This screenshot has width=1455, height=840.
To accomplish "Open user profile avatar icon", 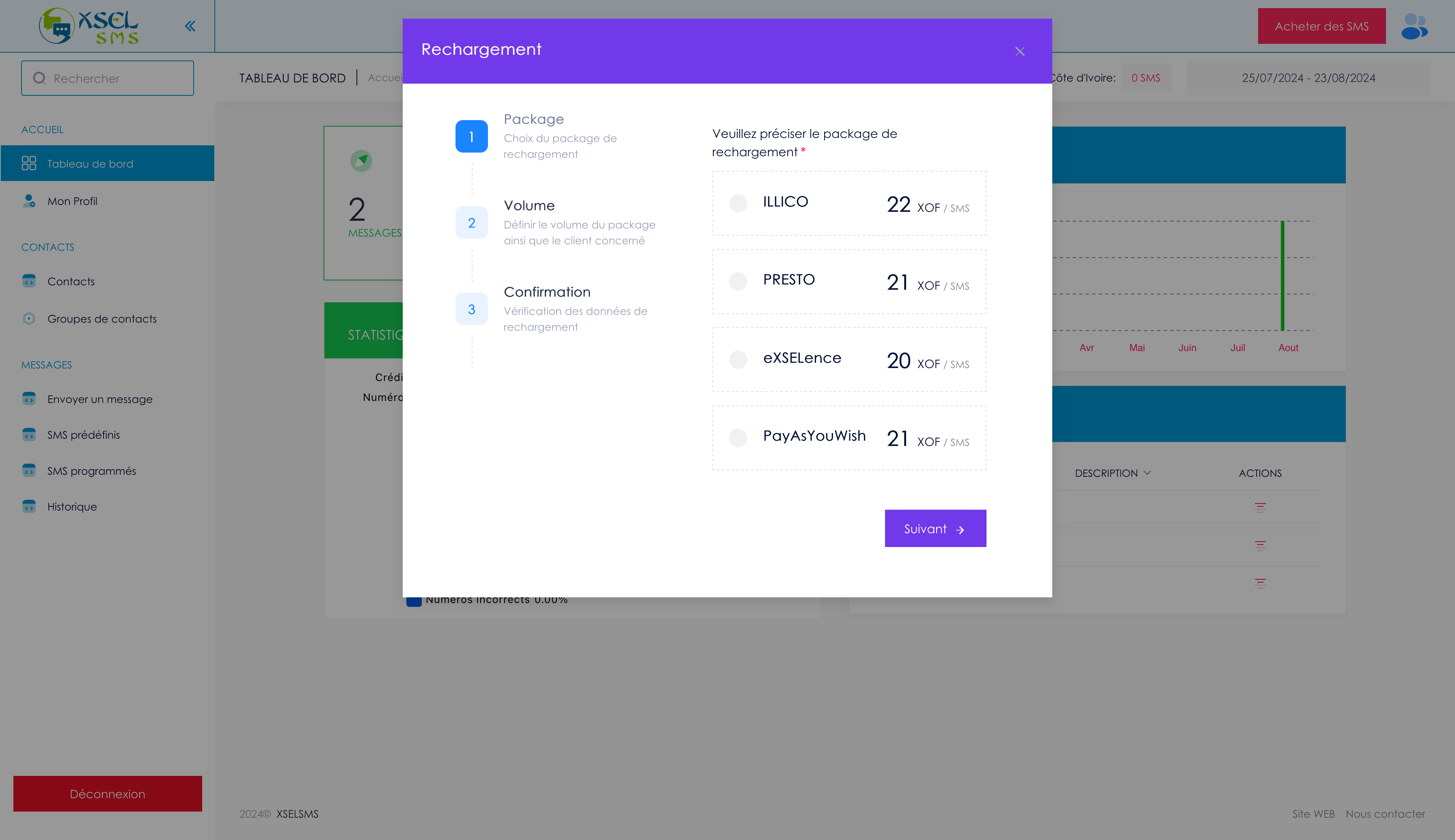I will click(x=1414, y=26).
